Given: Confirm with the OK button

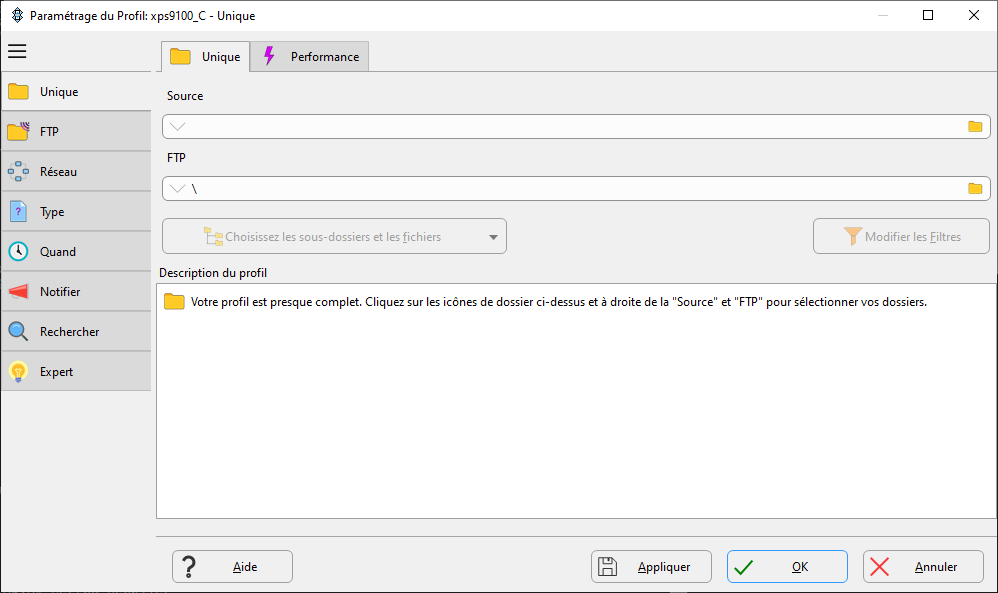Looking at the screenshot, I should tap(787, 566).
